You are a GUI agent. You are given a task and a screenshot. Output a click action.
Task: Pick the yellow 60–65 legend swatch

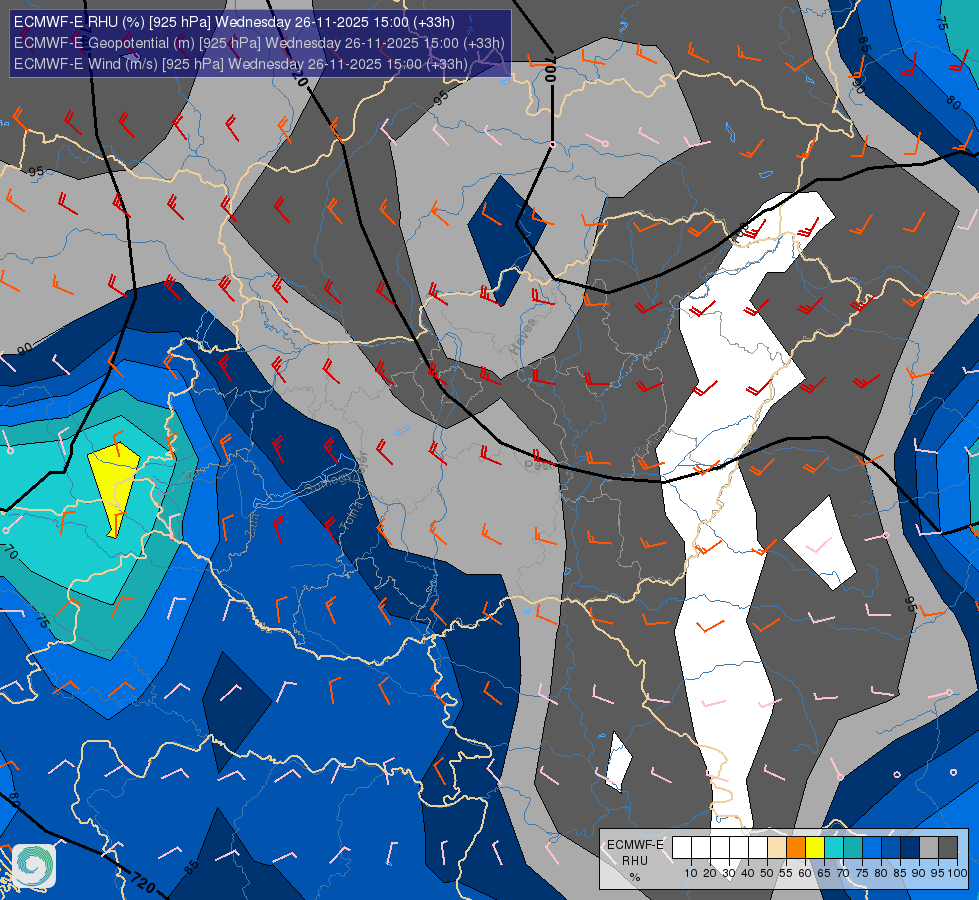[x=815, y=848]
